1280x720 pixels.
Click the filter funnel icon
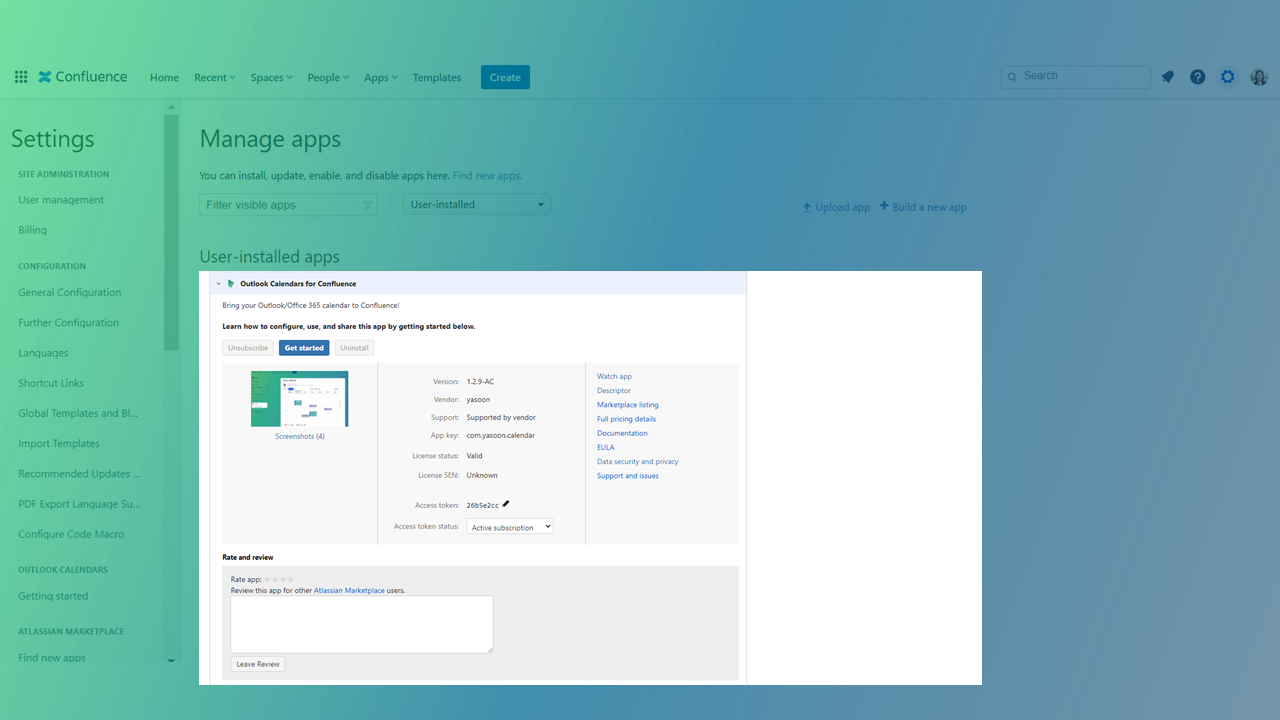(x=367, y=205)
